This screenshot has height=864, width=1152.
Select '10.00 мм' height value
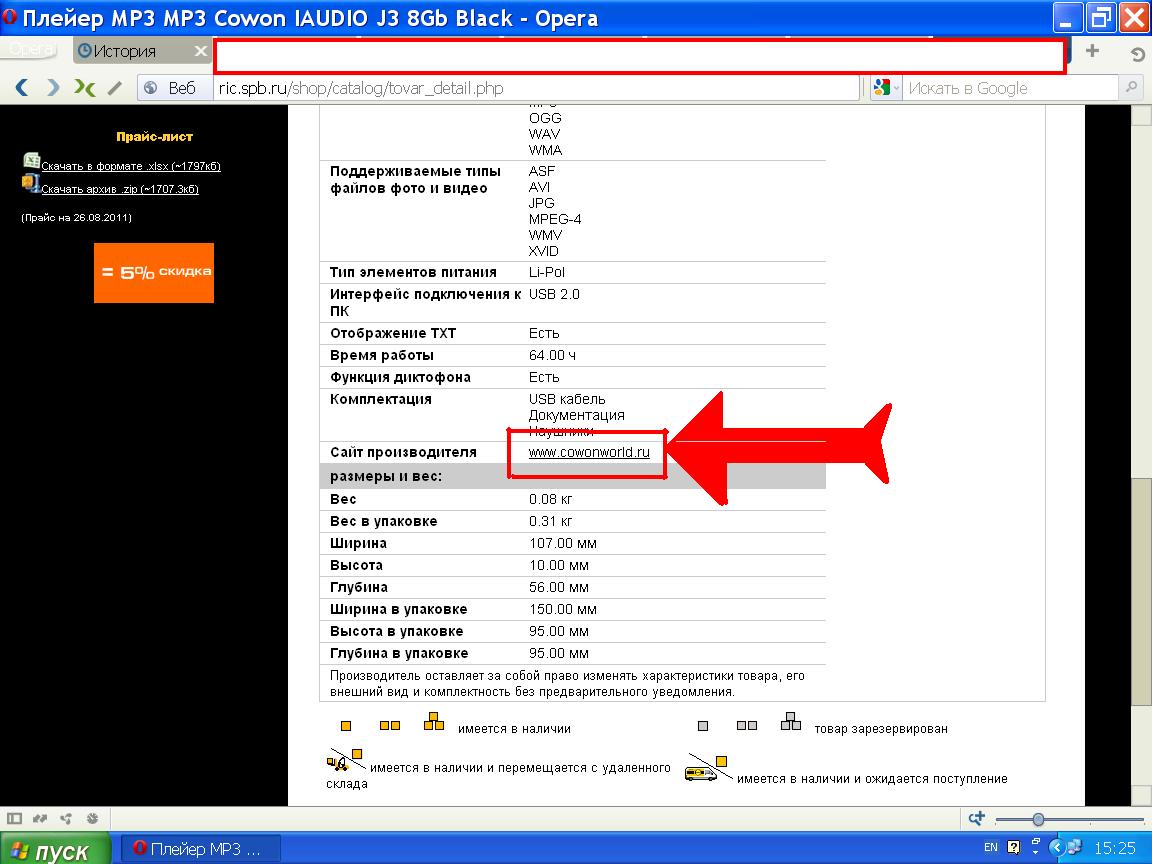[559, 565]
